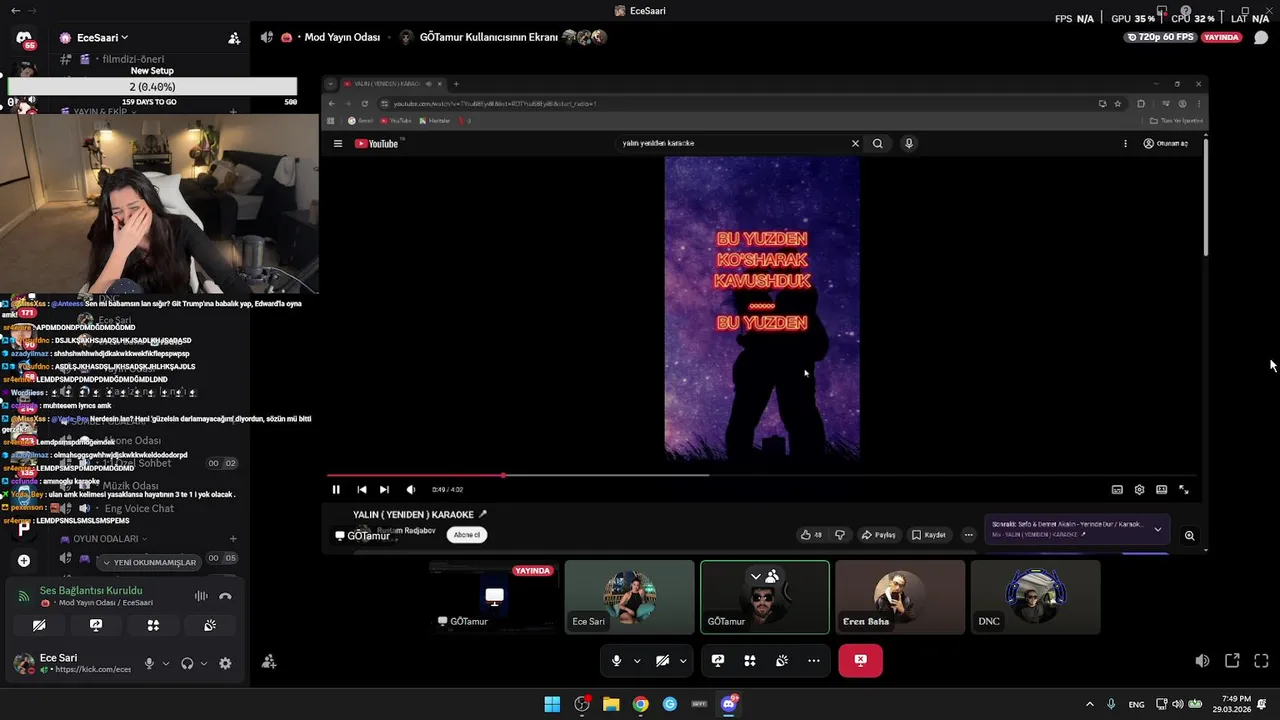The image size is (1280, 720).
Task: Enter fullscreen in YouTube player
Action: coord(1184,489)
